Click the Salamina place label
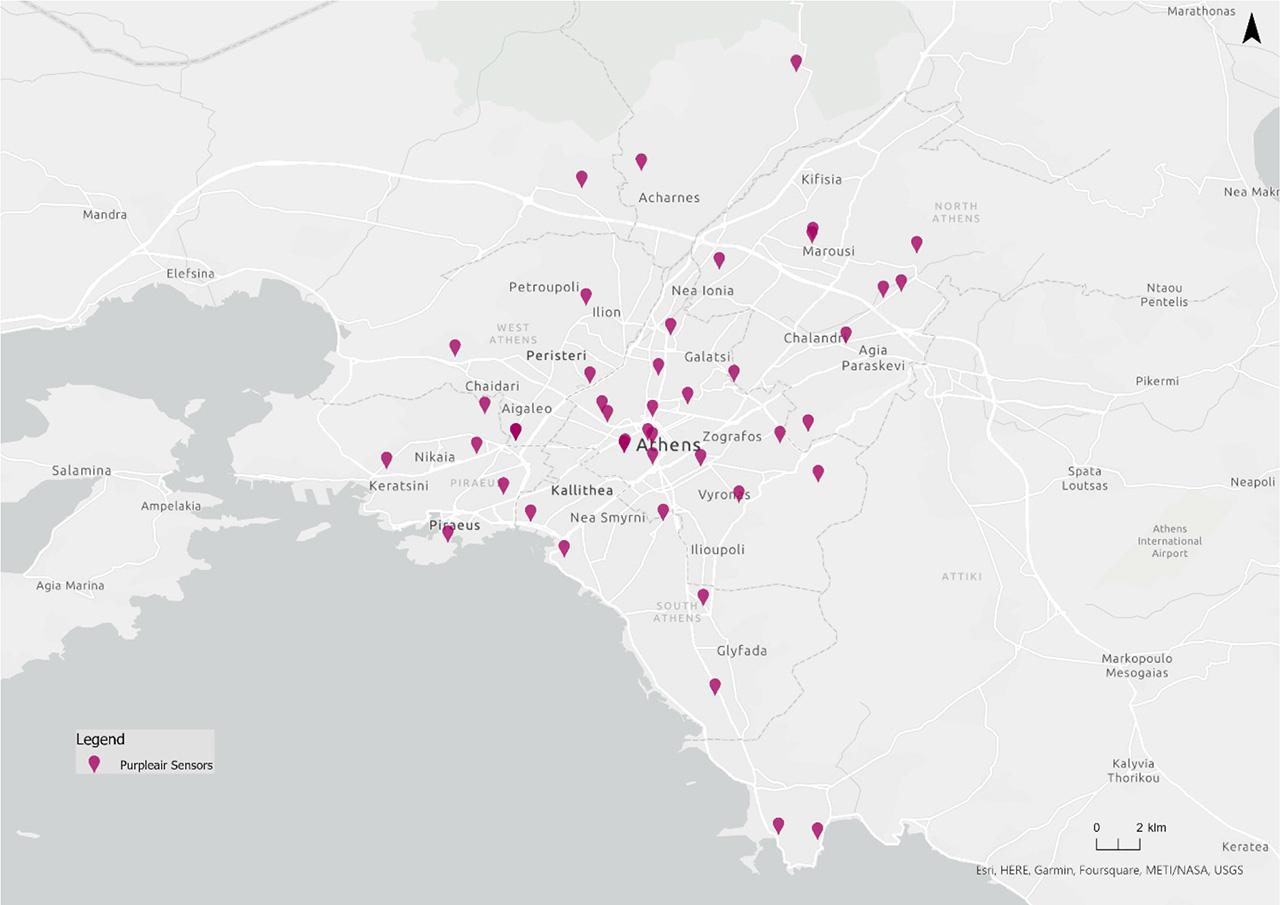 [x=82, y=470]
